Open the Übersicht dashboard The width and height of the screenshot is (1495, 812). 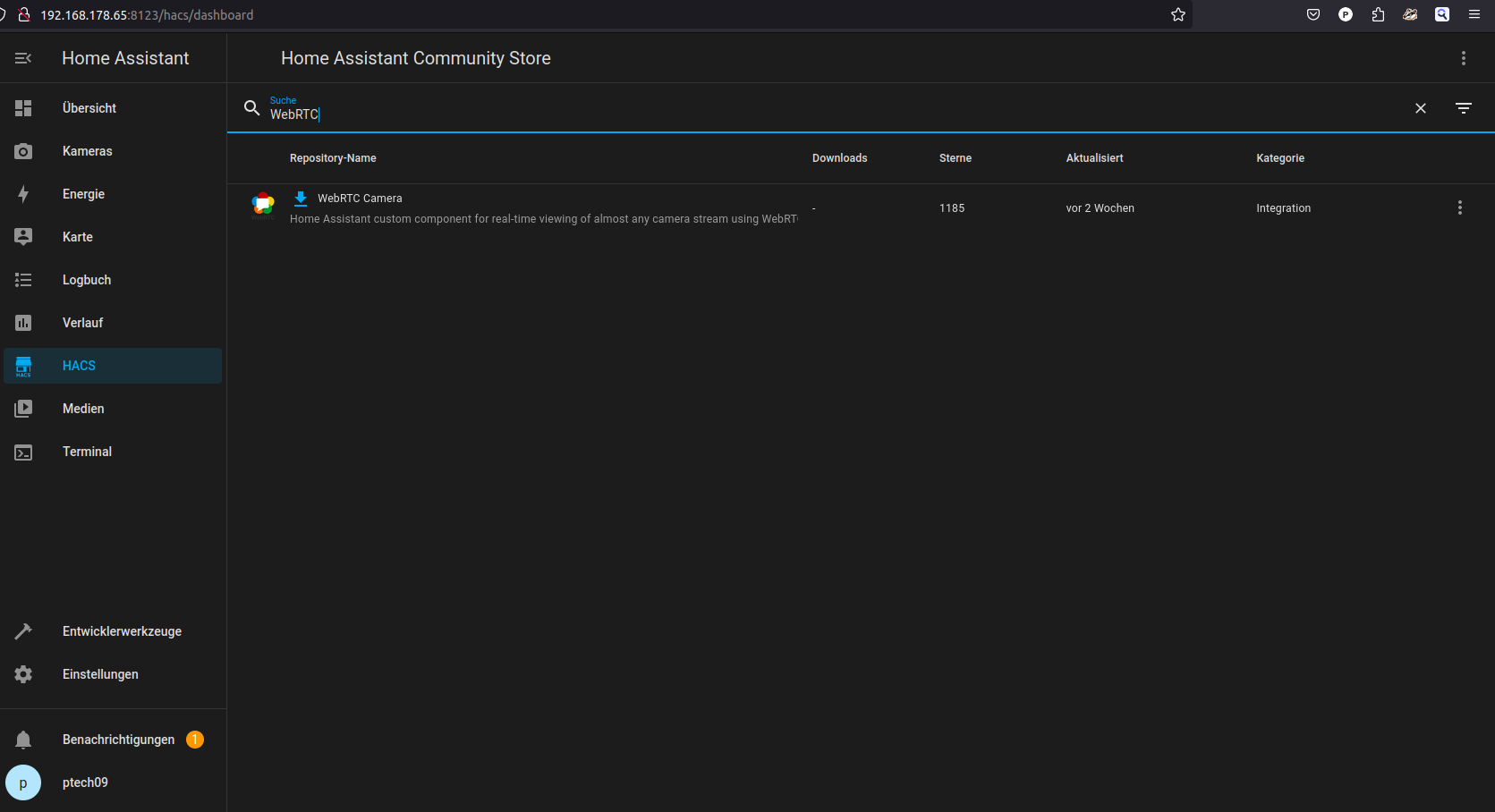pyautogui.click(x=89, y=108)
